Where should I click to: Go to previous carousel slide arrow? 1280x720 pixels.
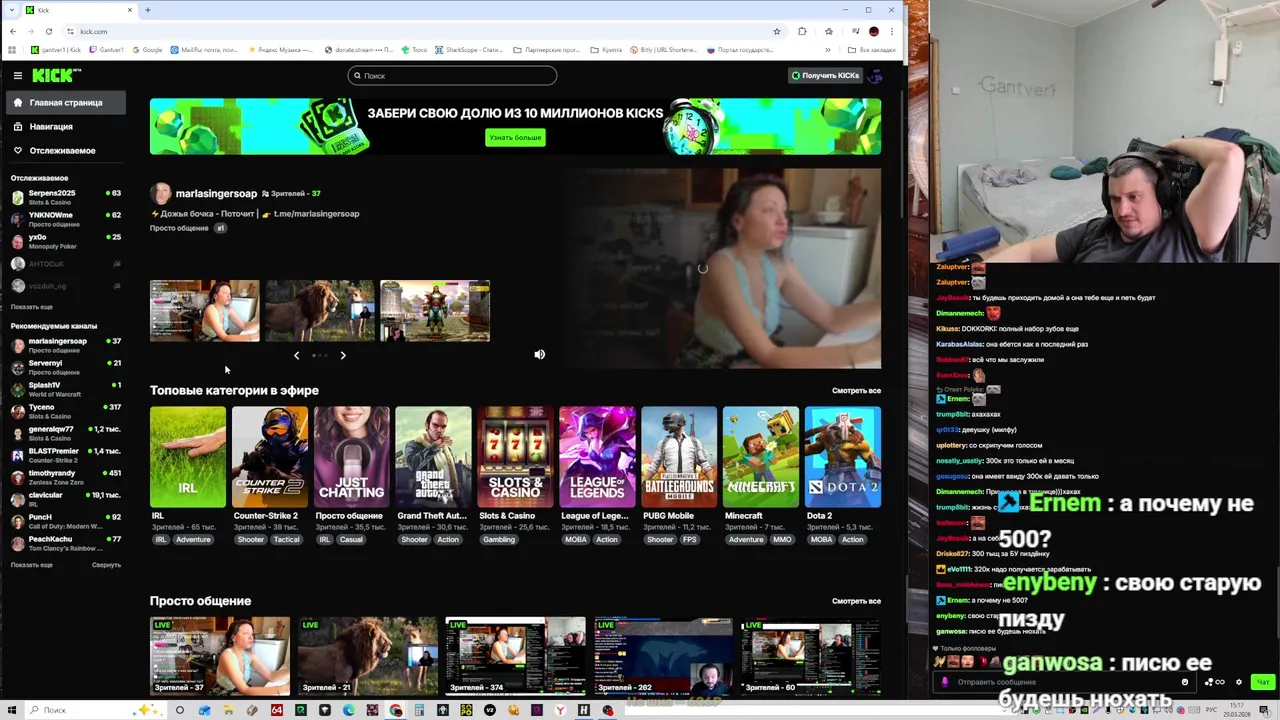[296, 355]
